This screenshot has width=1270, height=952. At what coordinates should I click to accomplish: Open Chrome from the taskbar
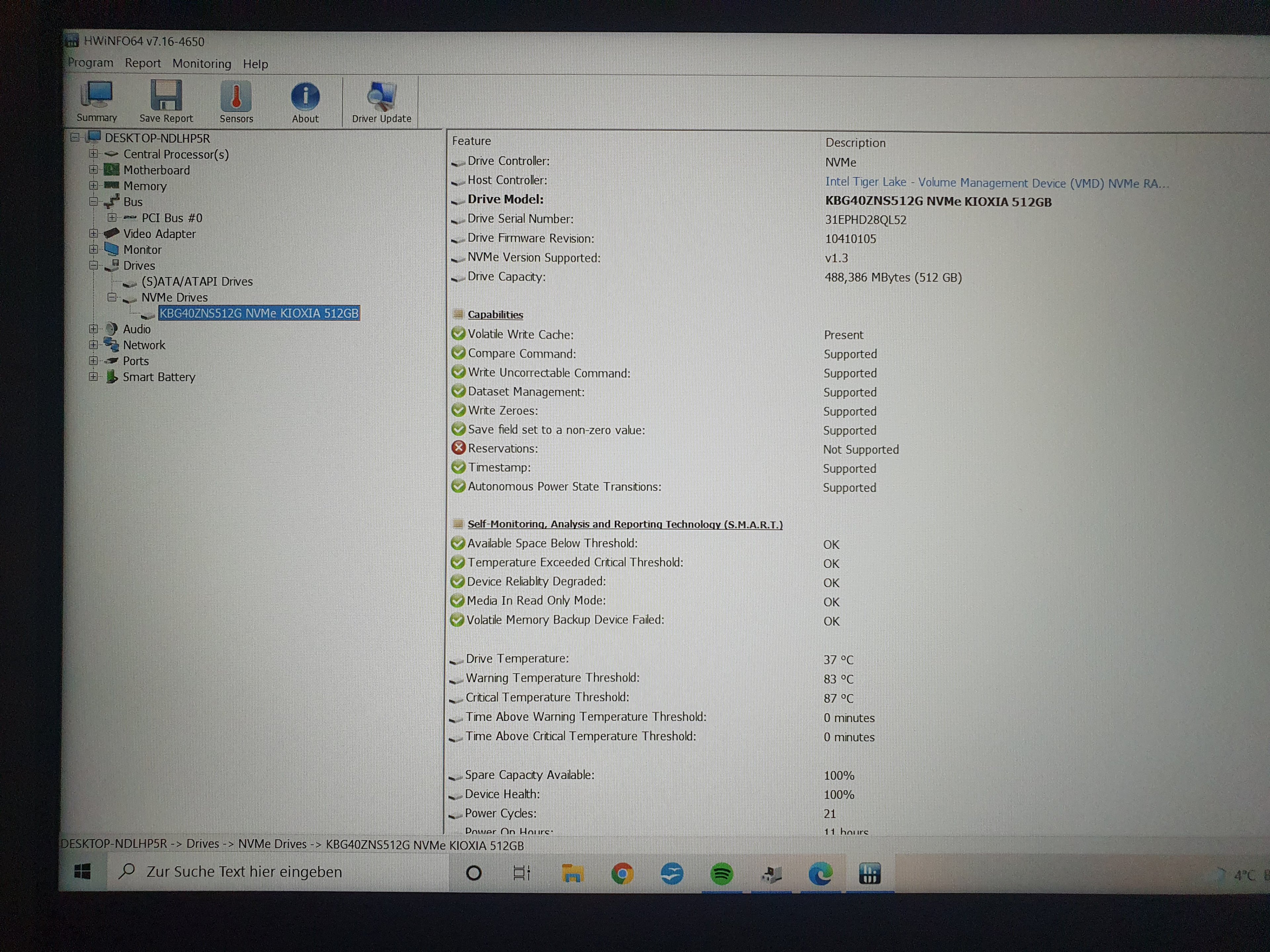[622, 873]
